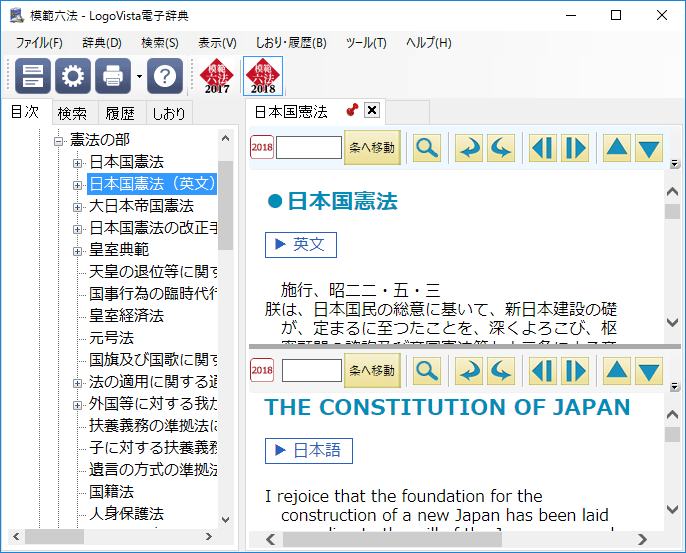Click the down-right curved arrow in upper pane
686x553 pixels.
pyautogui.click(x=501, y=147)
